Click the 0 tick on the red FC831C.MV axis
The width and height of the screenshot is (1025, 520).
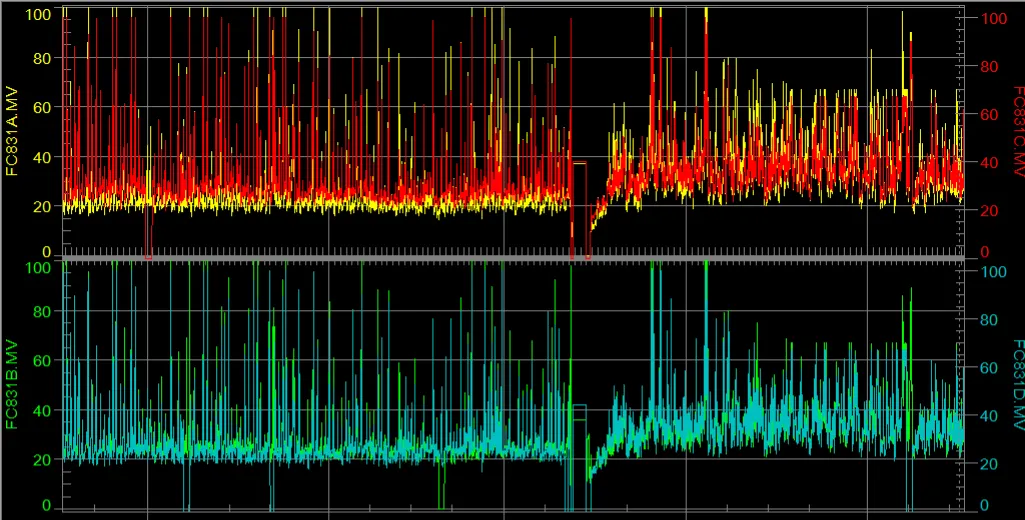[984, 252]
